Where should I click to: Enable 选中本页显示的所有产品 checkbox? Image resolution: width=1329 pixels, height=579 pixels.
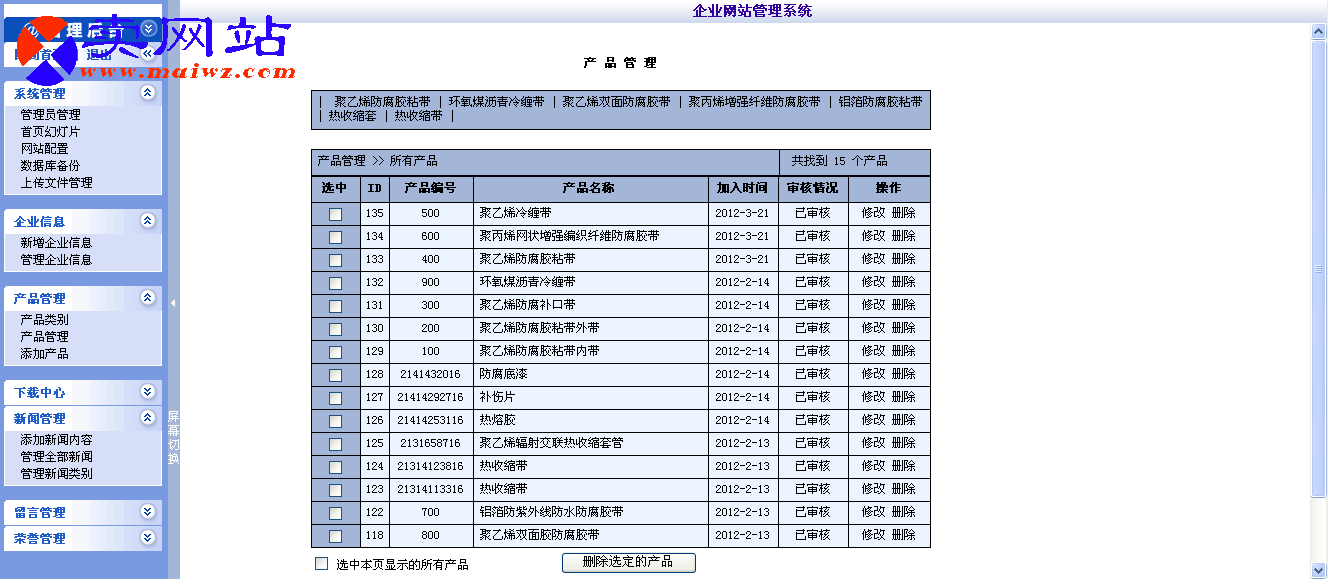point(322,564)
